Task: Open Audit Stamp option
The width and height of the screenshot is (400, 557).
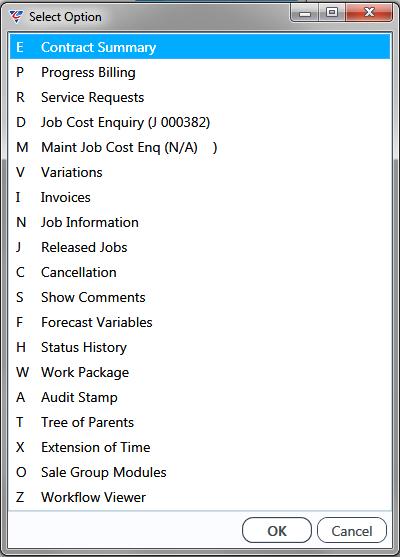Action: coord(200,397)
